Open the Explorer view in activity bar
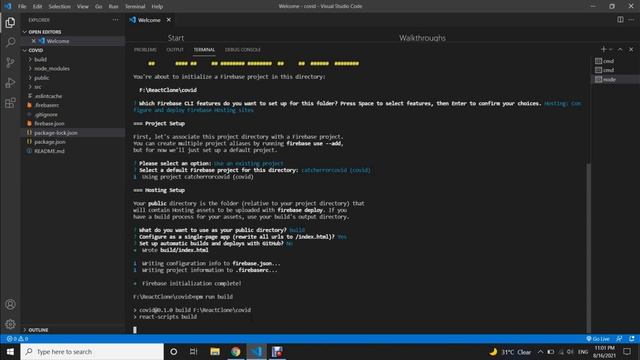The image size is (640, 360). coord(10,22)
